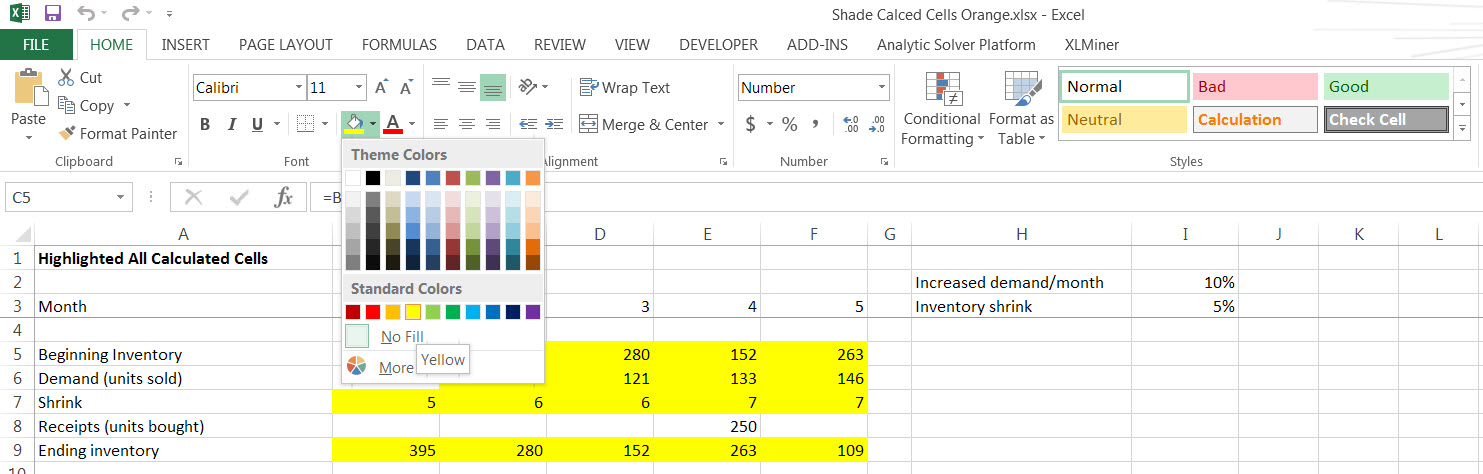Click the Insert Function fx icon
1483x474 pixels.
click(x=284, y=197)
